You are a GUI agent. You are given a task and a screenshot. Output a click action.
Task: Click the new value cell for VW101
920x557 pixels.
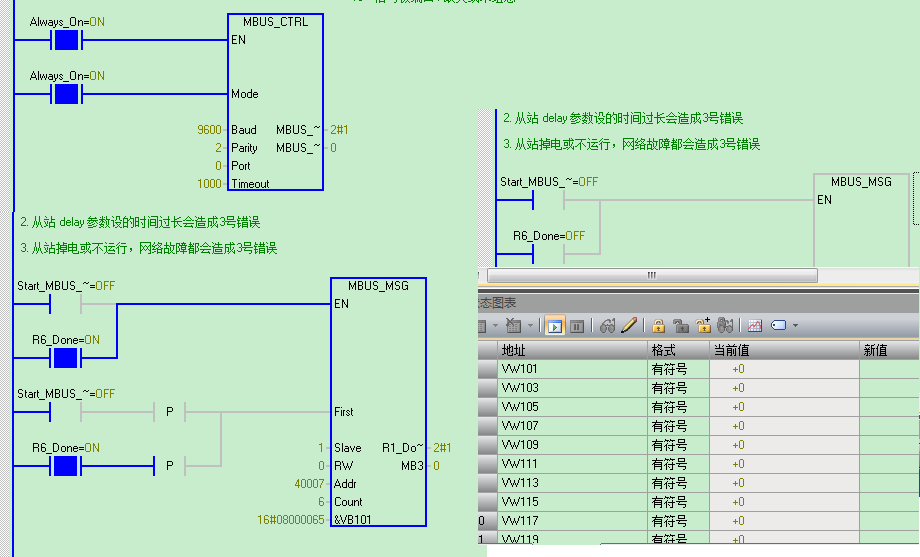pyautogui.click(x=889, y=369)
